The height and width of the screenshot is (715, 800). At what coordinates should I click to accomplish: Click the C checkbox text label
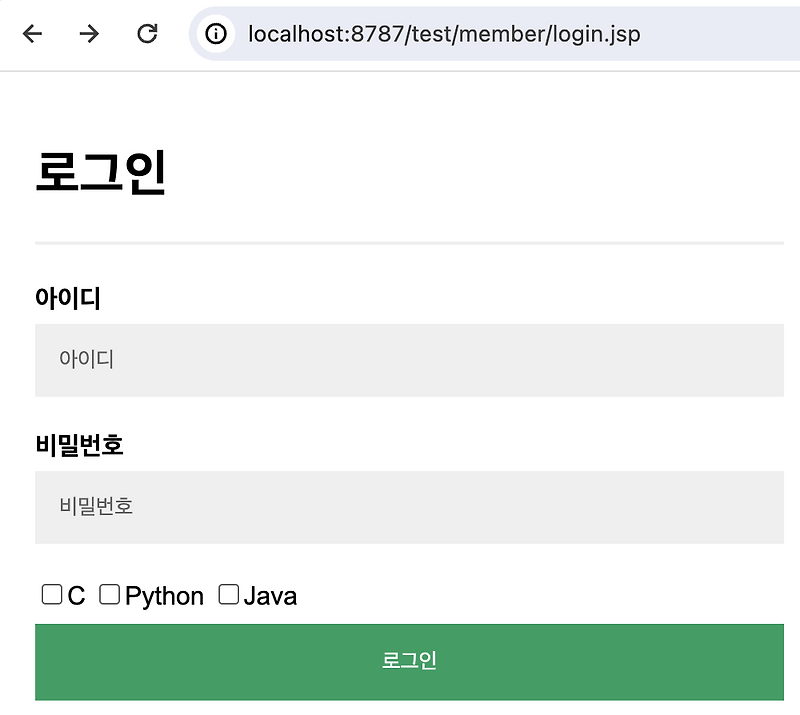pyautogui.click(x=72, y=595)
